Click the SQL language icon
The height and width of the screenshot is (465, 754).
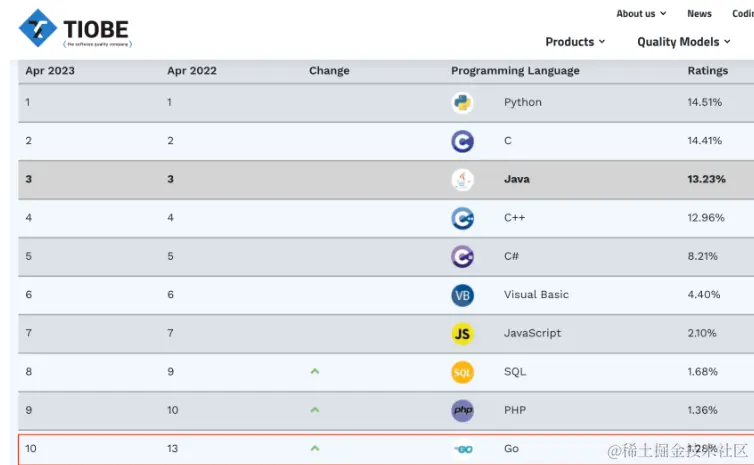point(462,372)
